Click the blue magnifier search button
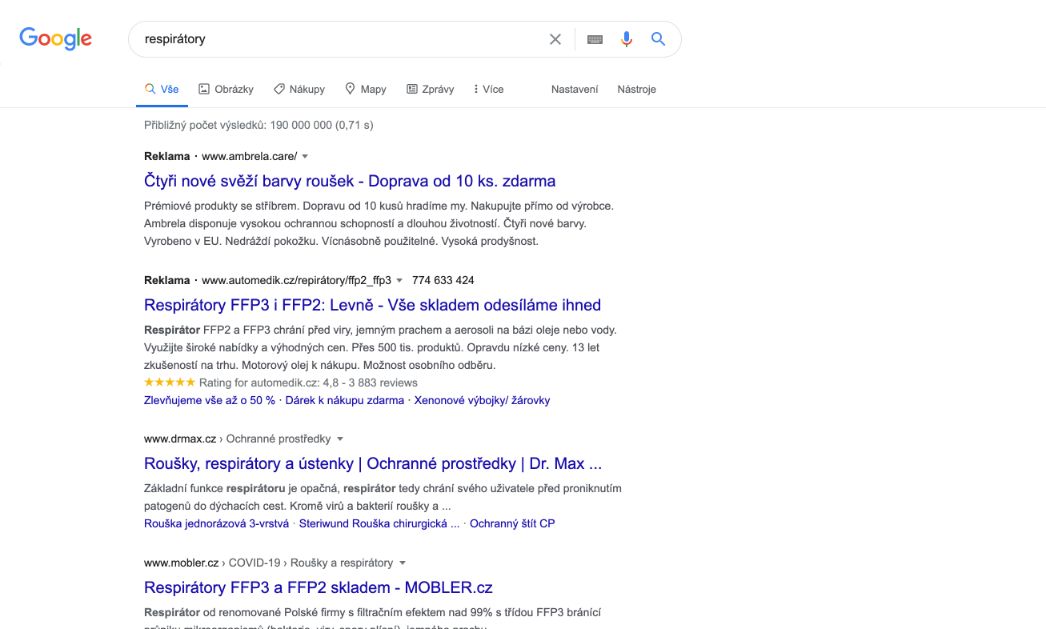 point(658,39)
